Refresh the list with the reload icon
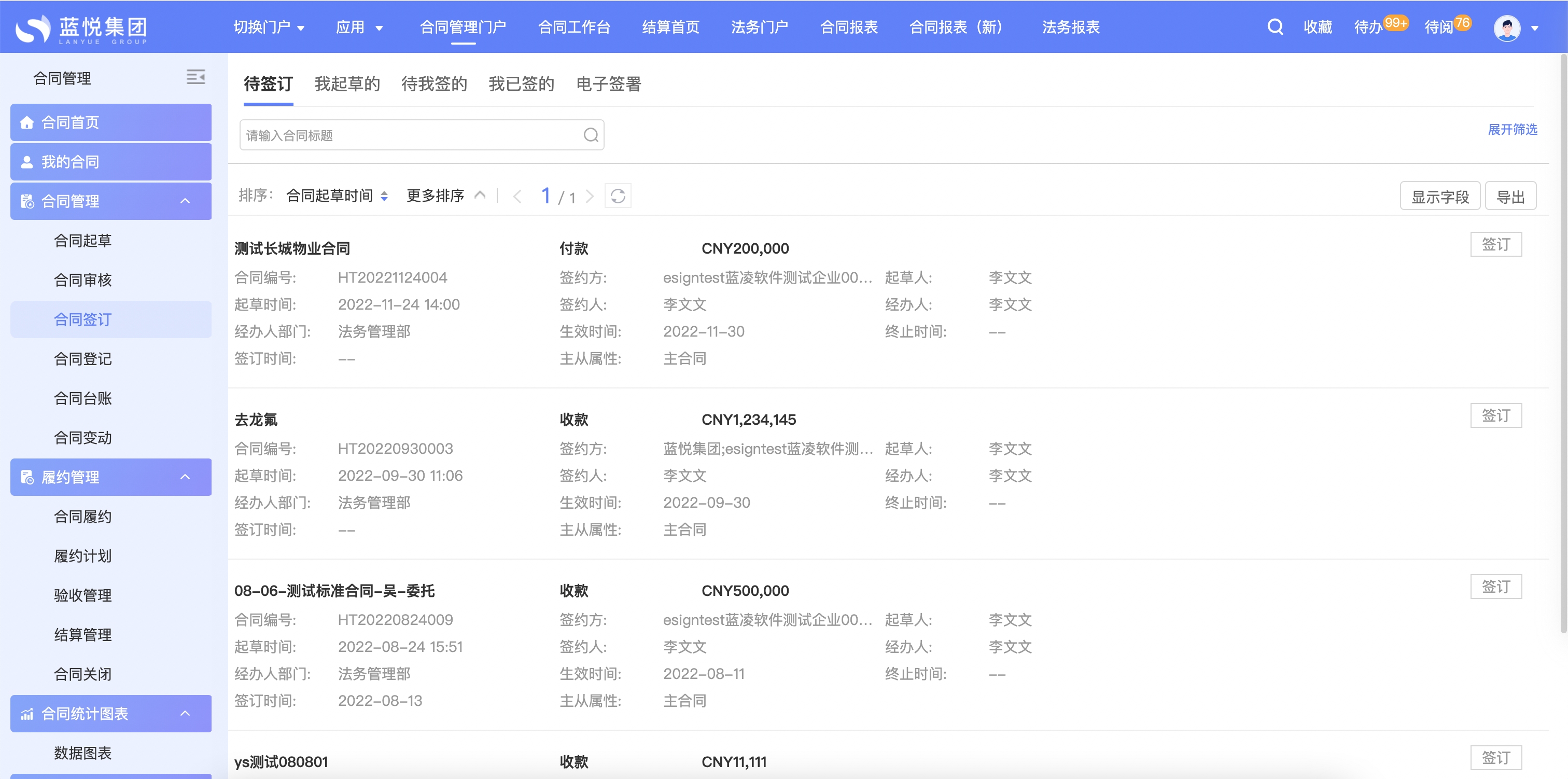Image resolution: width=1568 pixels, height=779 pixels. [x=617, y=196]
